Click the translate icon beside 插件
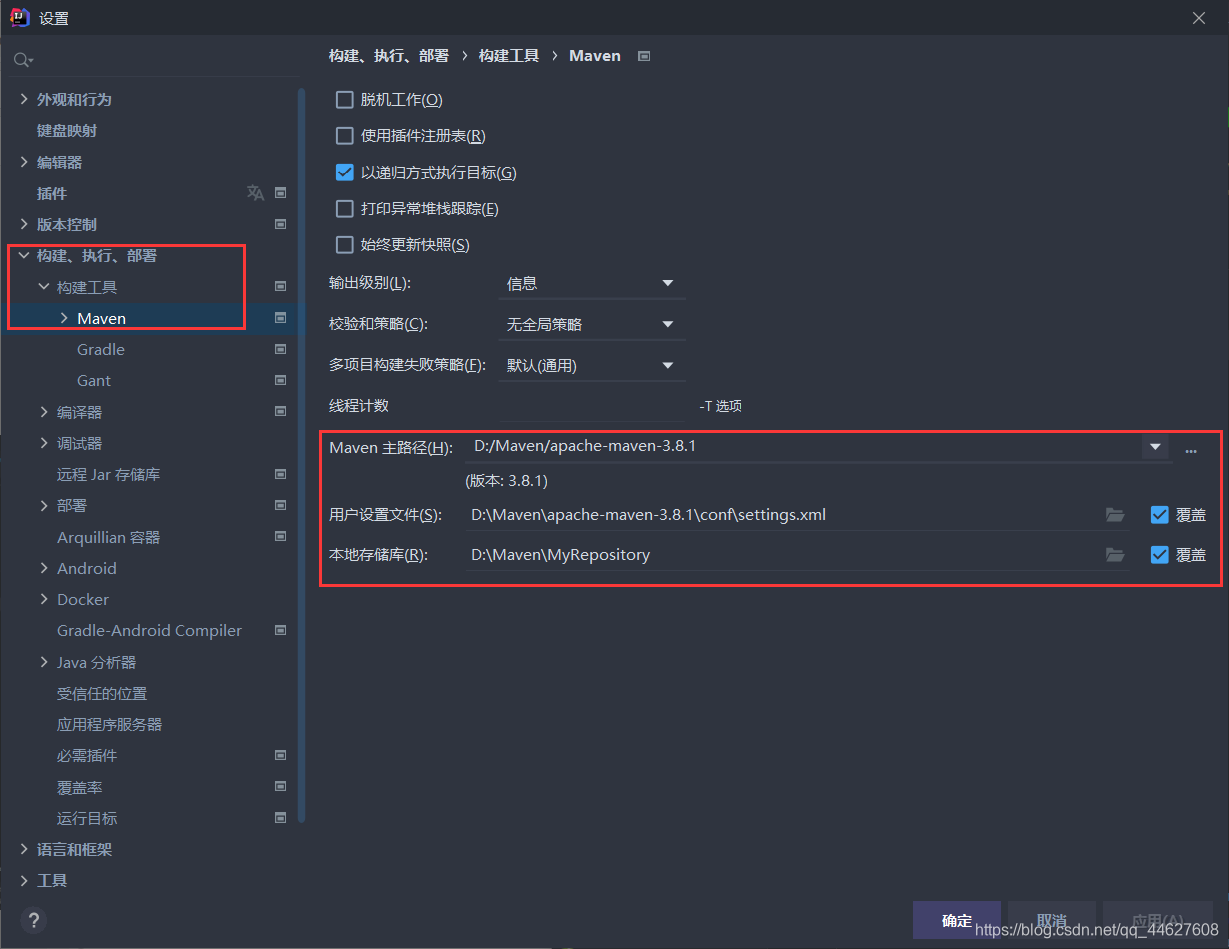 click(x=256, y=193)
